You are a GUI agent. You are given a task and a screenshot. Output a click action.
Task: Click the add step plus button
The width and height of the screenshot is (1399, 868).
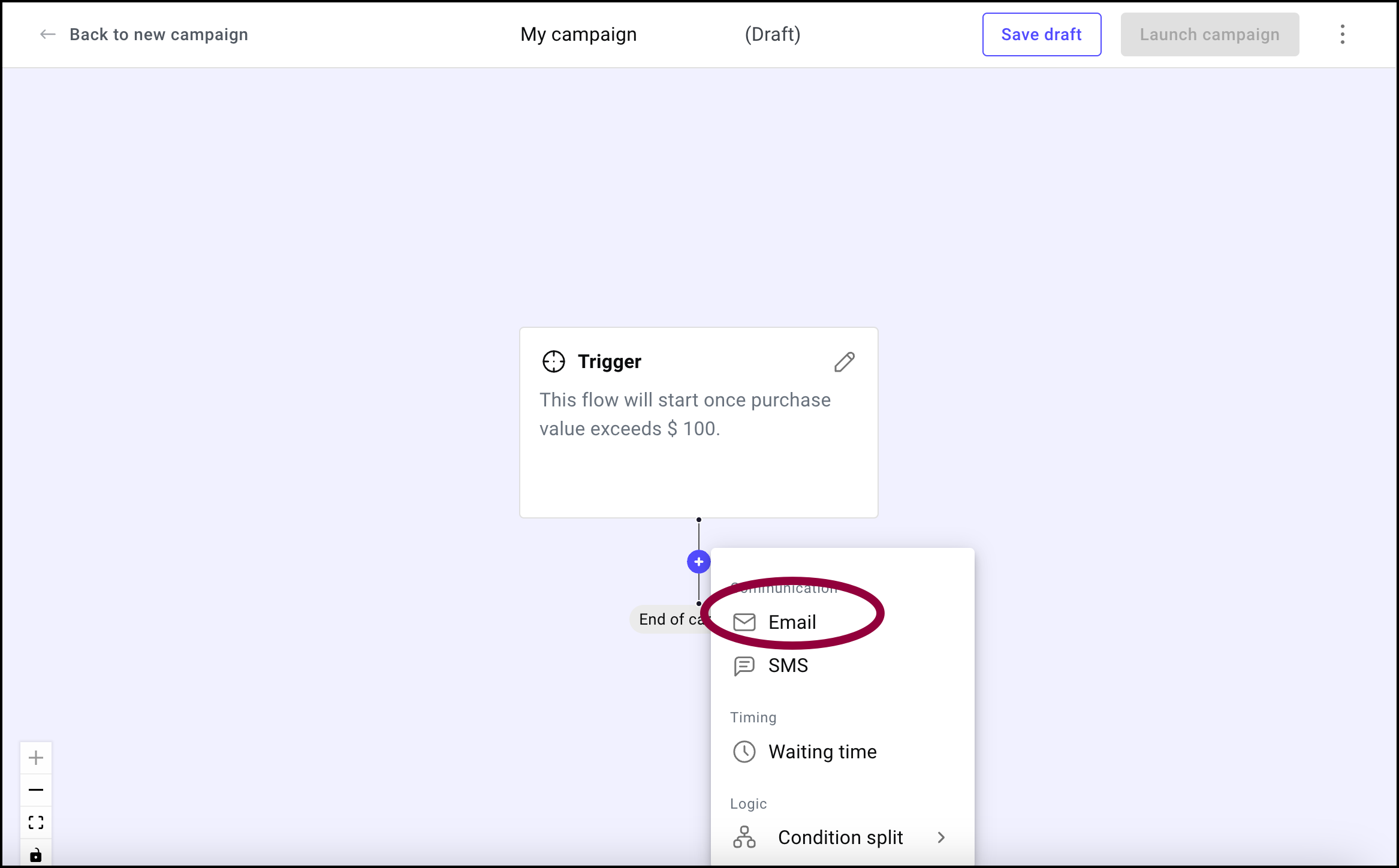pyautogui.click(x=699, y=561)
